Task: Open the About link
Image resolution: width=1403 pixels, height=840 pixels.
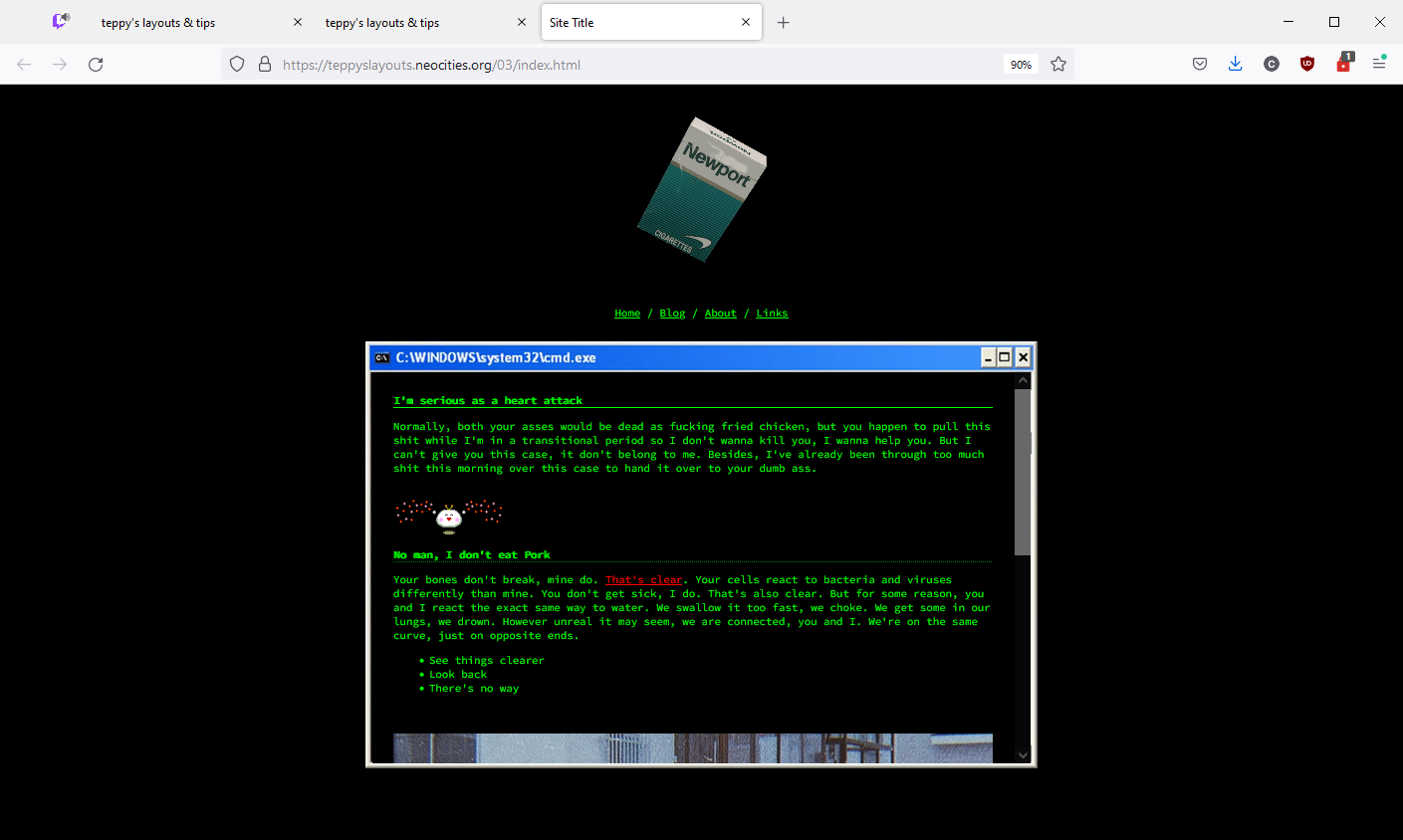Action: coord(721,314)
